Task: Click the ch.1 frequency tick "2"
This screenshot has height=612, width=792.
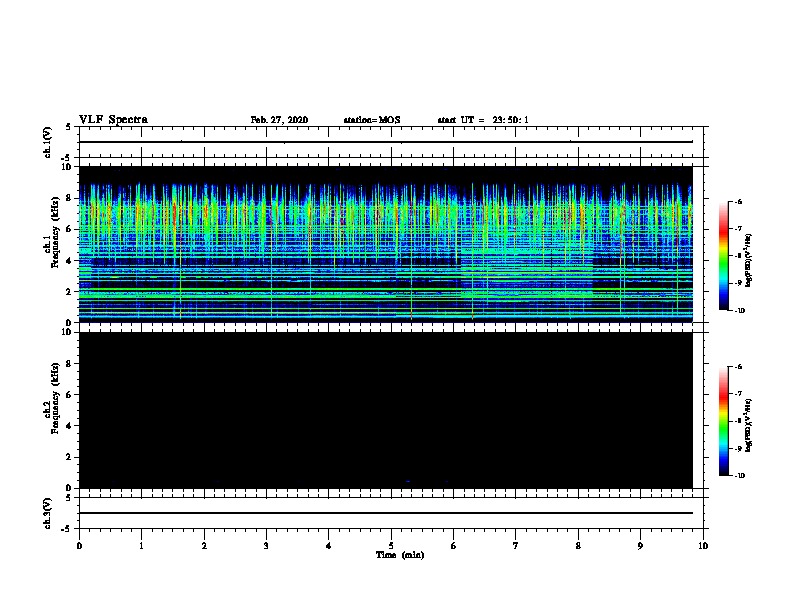Action: (70, 292)
